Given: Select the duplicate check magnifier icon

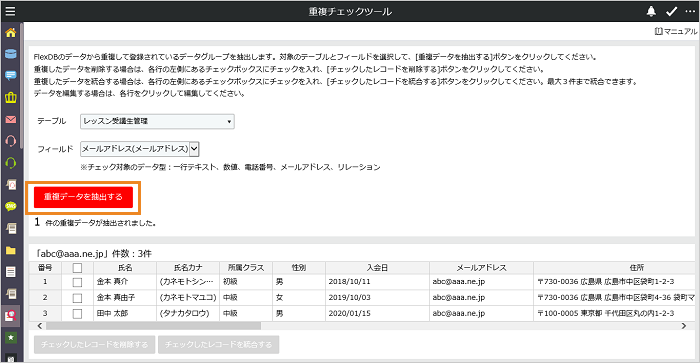Looking at the screenshot, I should 11,316.
